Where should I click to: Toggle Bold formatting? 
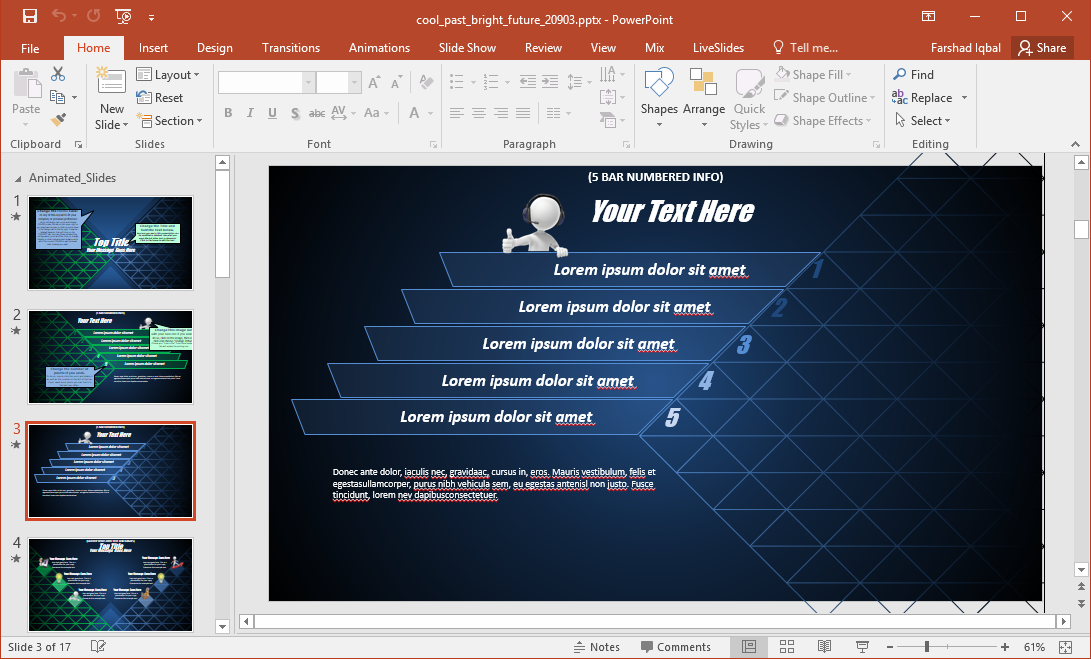point(228,113)
